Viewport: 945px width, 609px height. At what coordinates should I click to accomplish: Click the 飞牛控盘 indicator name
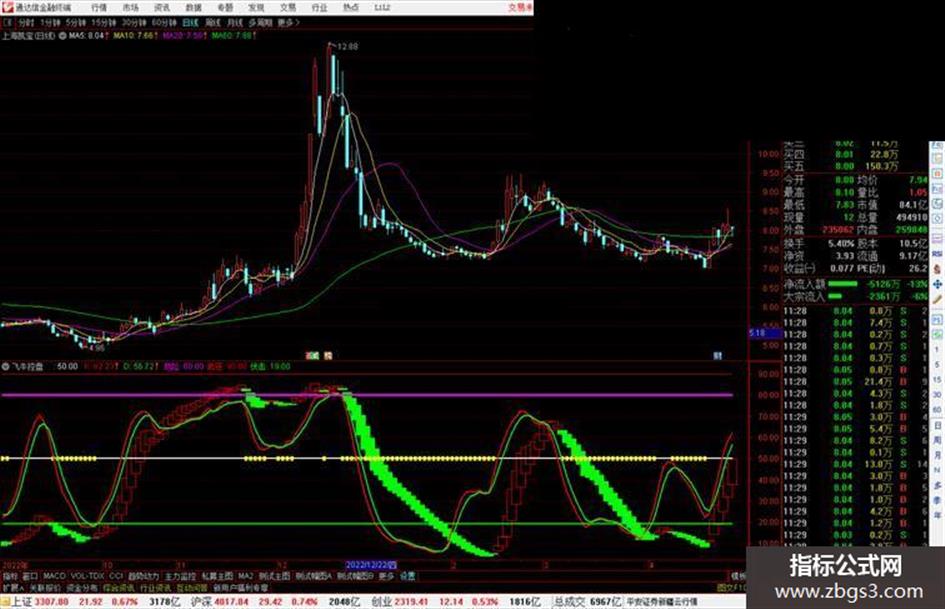pos(28,366)
